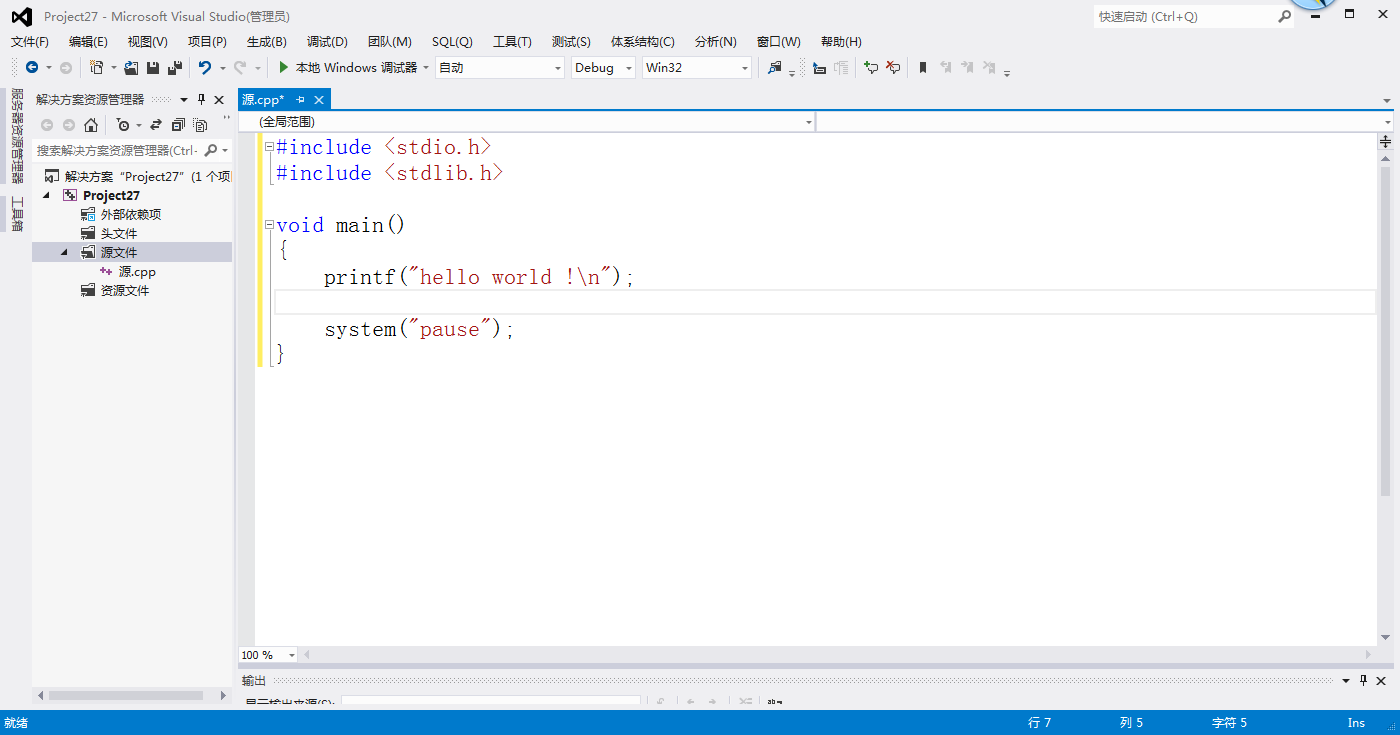The height and width of the screenshot is (735, 1400).
Task: Select the 头文件 folder
Action: pos(109,233)
